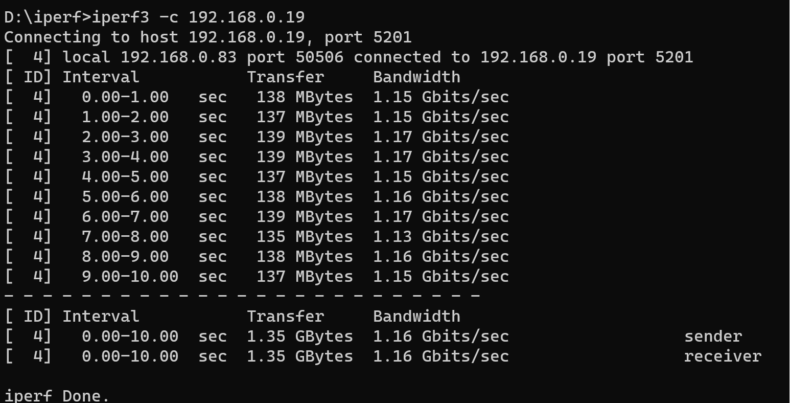Click the receiver row 1.16 Gbits/sec value
This screenshot has height=403, width=790.
pyautogui.click(x=441, y=356)
